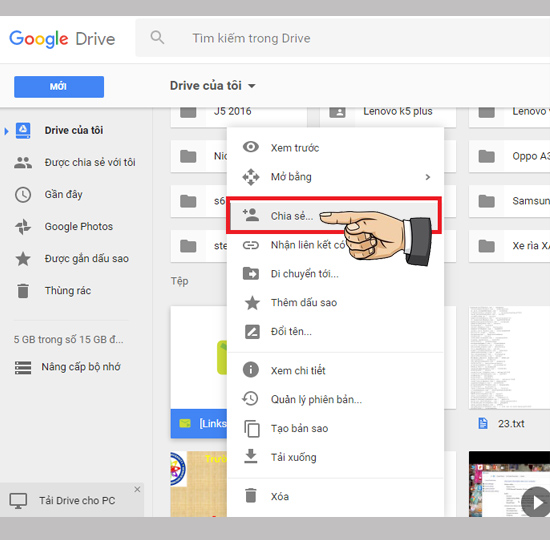Select Mở bằng in the context menu
The height and width of the screenshot is (540, 550).
(x=336, y=177)
